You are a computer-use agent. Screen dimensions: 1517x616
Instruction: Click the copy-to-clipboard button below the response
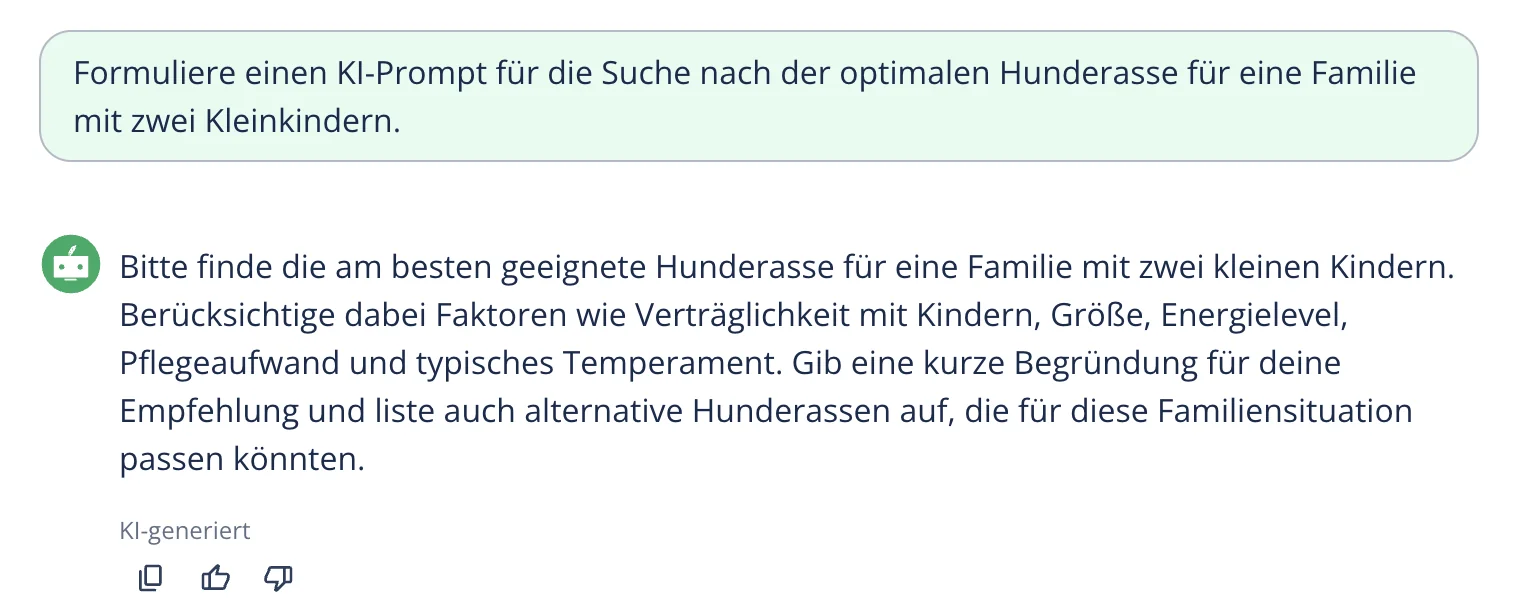[x=150, y=578]
